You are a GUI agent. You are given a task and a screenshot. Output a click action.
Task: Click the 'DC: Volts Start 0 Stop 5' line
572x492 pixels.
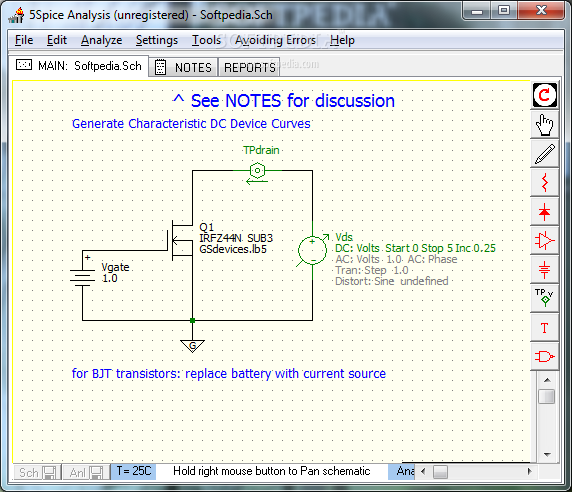(415, 248)
